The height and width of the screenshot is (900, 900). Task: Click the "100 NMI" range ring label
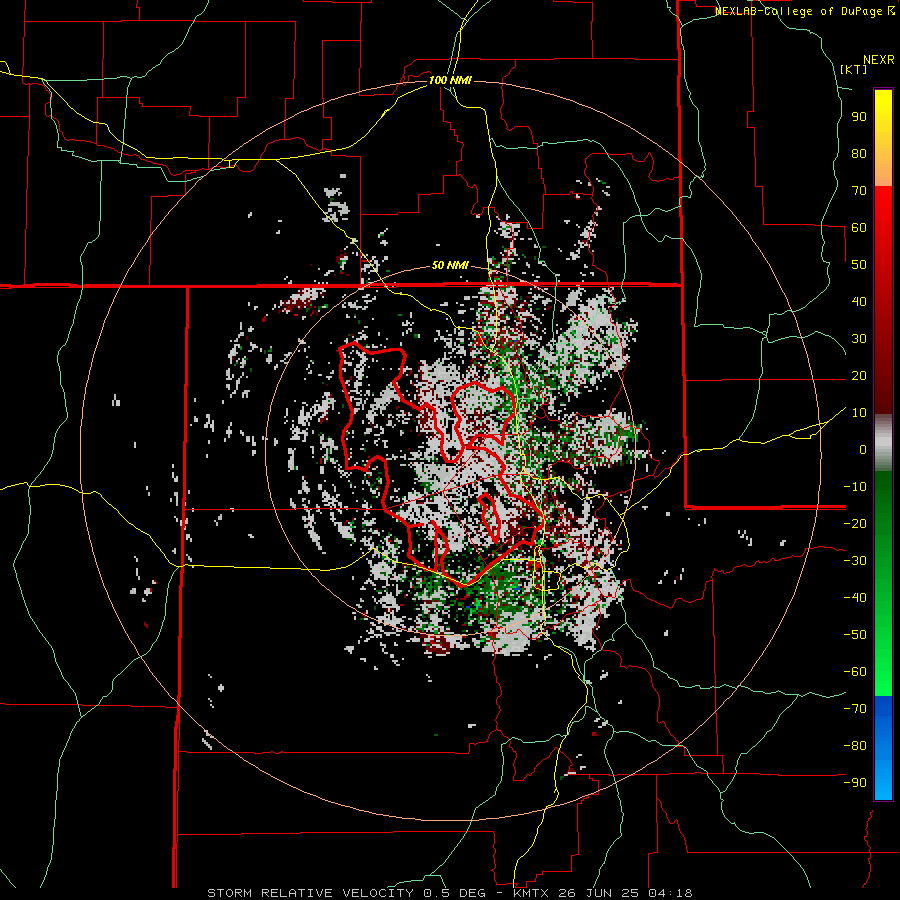[450, 80]
